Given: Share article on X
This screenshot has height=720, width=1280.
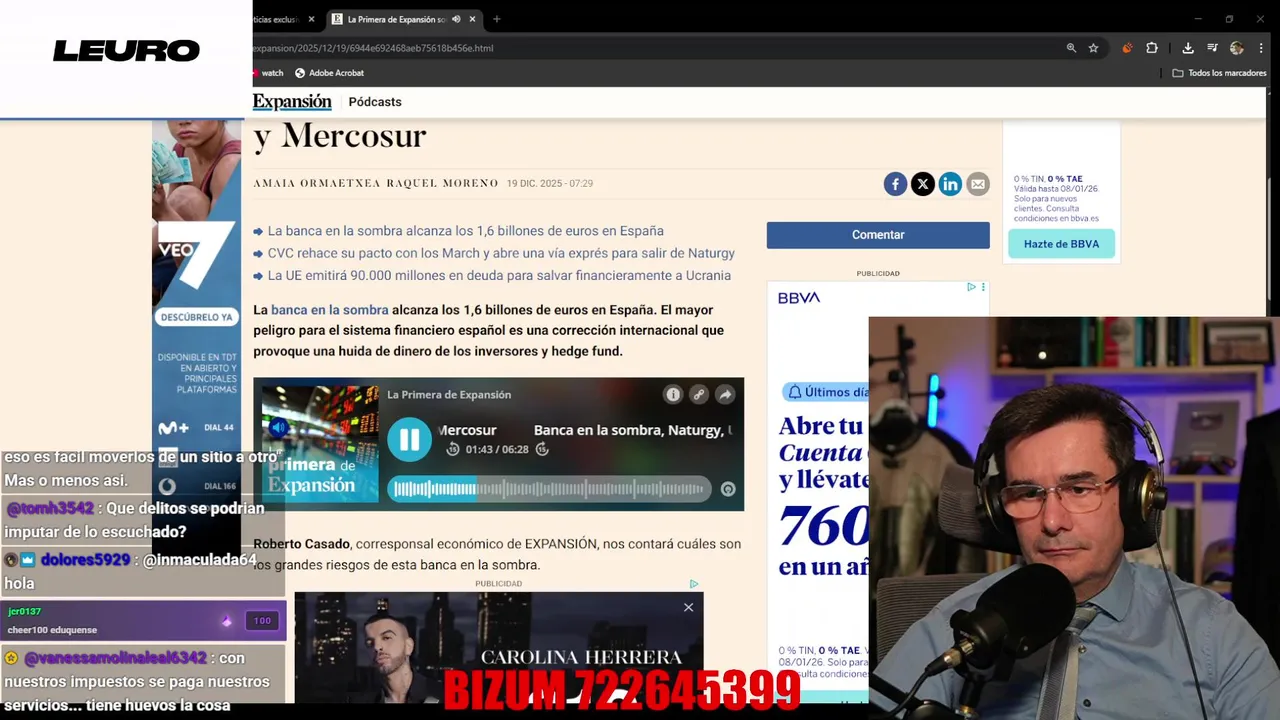Looking at the screenshot, I should click(923, 184).
